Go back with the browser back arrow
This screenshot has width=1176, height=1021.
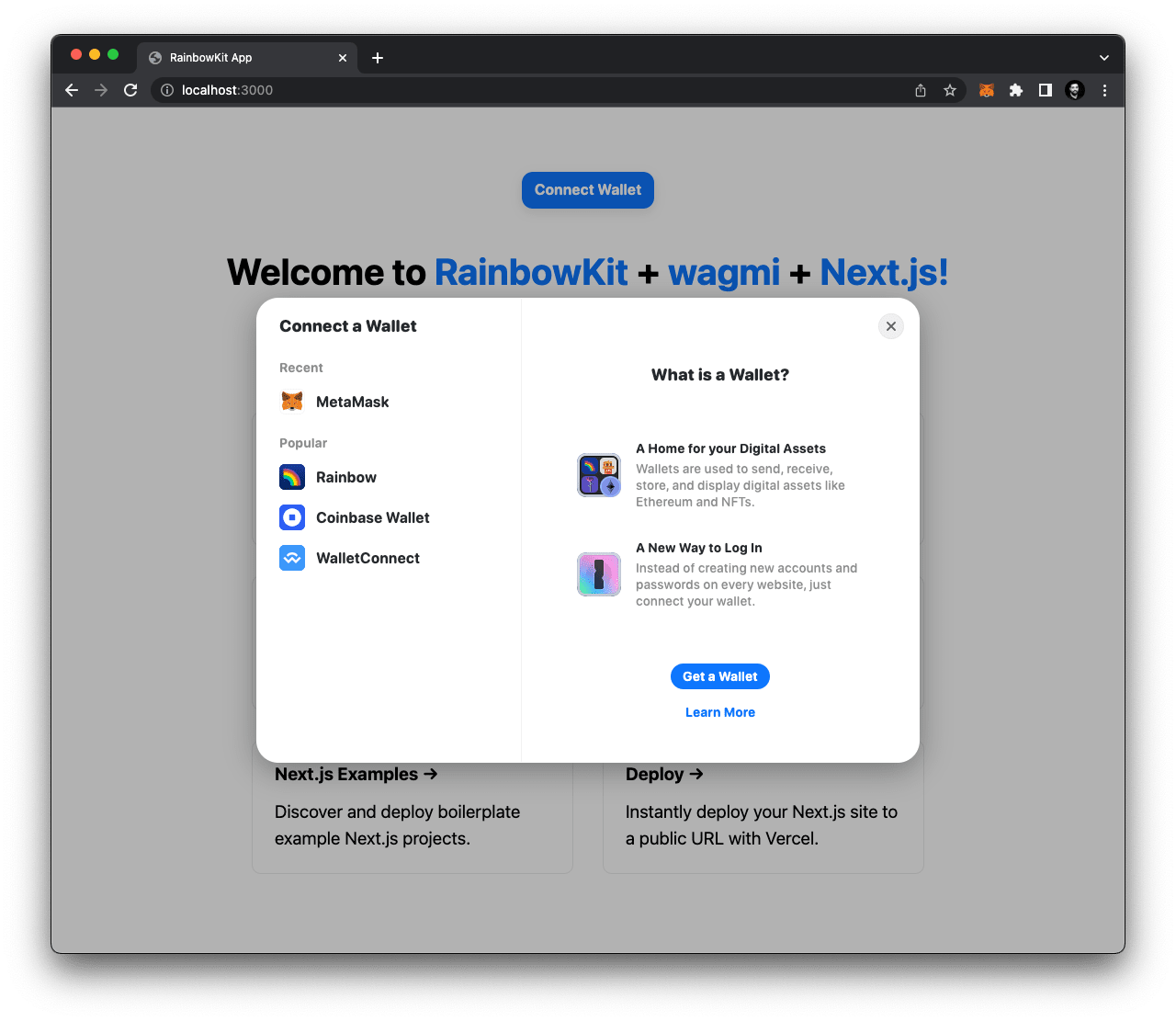pos(72,90)
